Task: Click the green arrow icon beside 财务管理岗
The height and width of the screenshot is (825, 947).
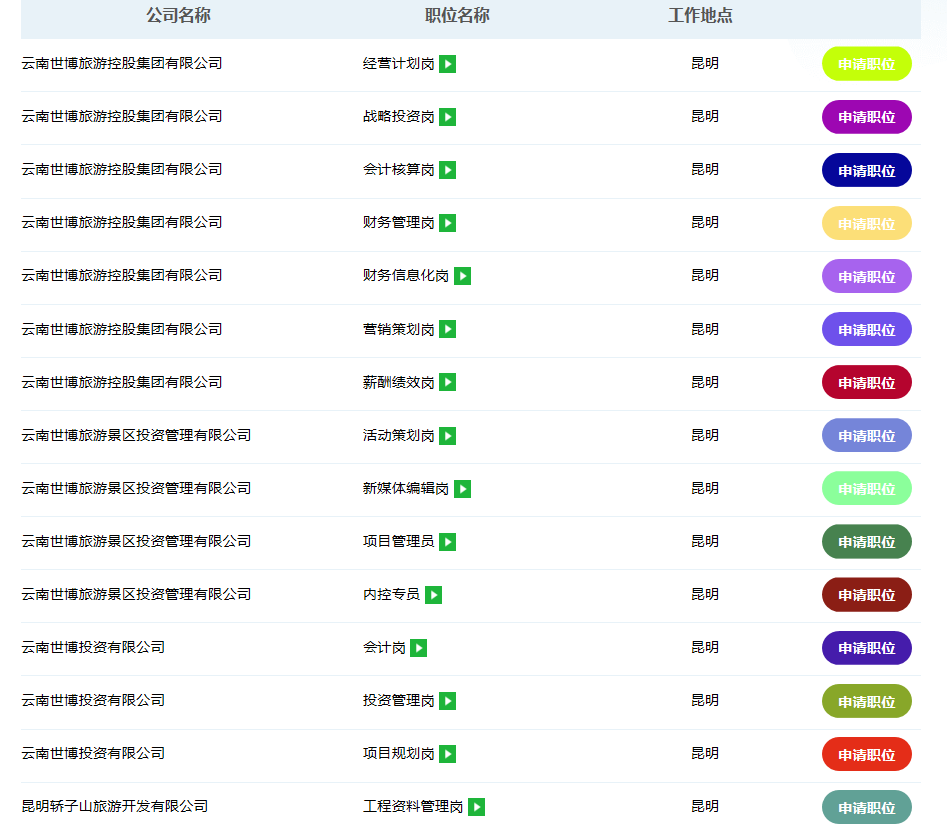Action: 448,223
